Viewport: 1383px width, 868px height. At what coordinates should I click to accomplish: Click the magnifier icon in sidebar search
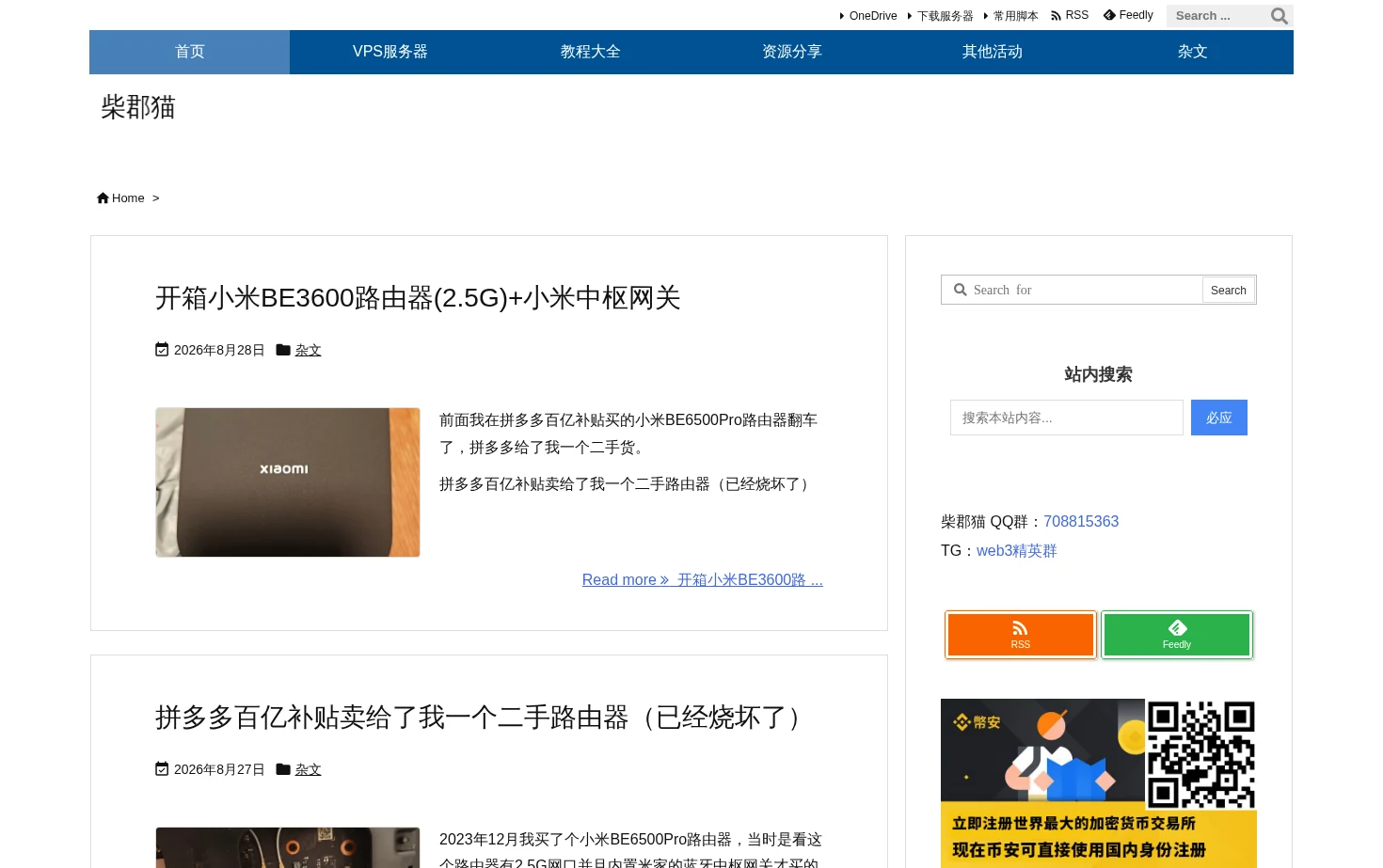coord(960,290)
